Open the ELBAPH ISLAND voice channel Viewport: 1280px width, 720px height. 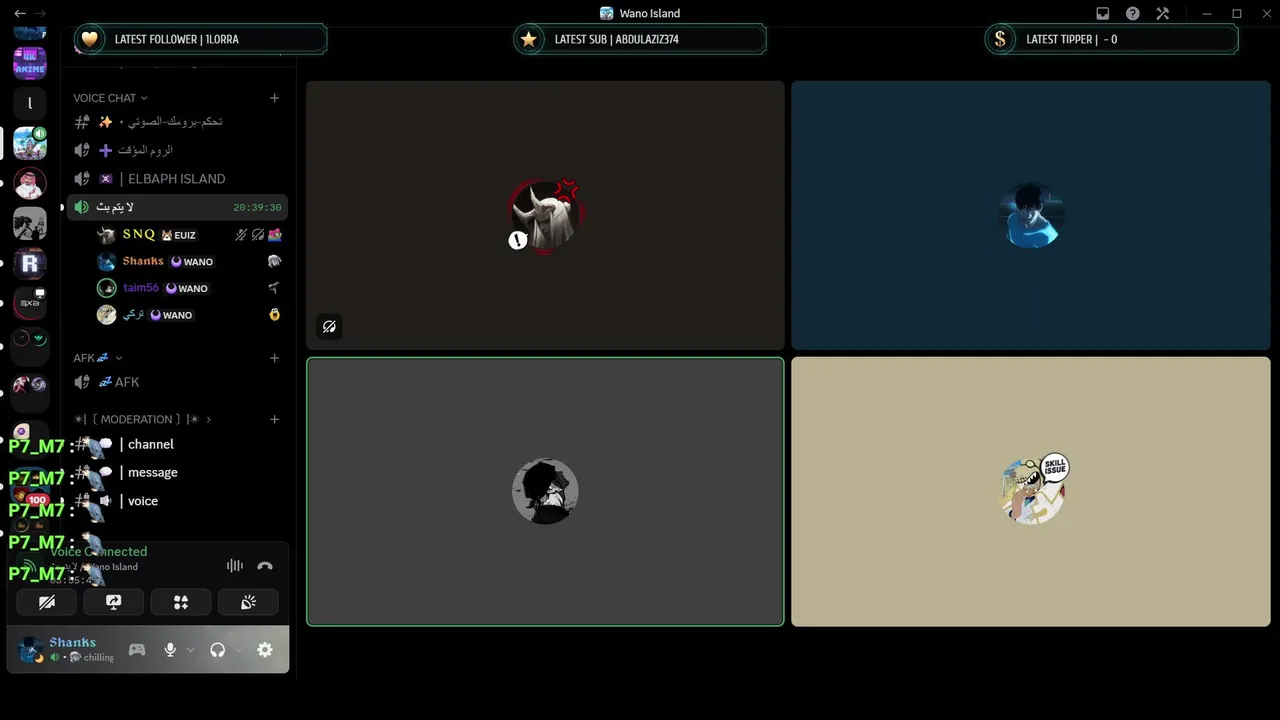pos(177,179)
